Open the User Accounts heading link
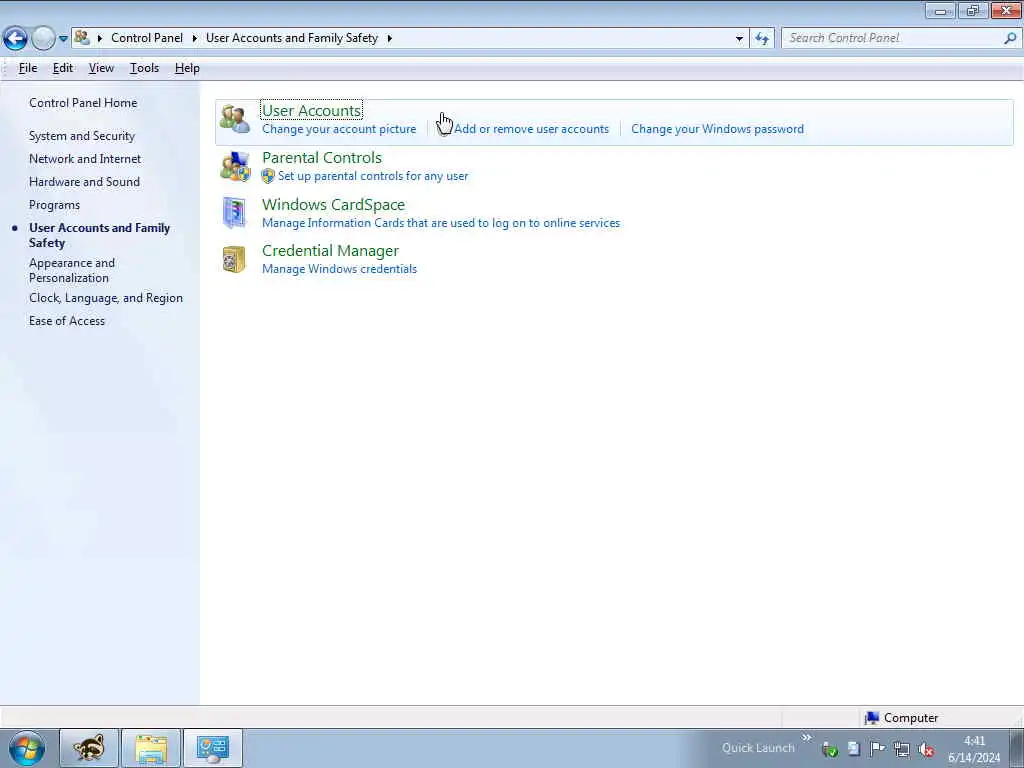Viewport: 1024px width, 768px height. tap(312, 110)
